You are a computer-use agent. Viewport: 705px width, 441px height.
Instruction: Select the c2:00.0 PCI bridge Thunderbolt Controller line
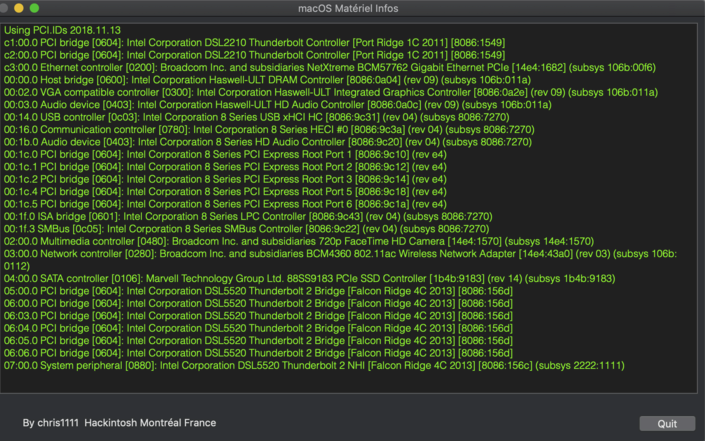point(254,55)
